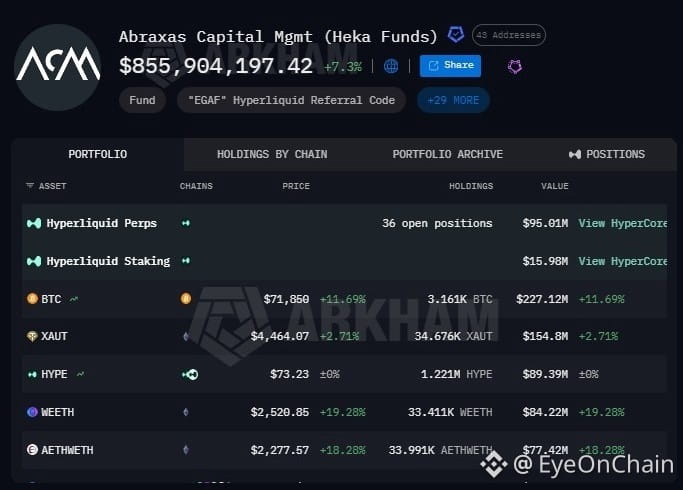Click the chain icon in Hyperliquid Staking row
Image resolution: width=683 pixels, height=490 pixels.
(186, 261)
